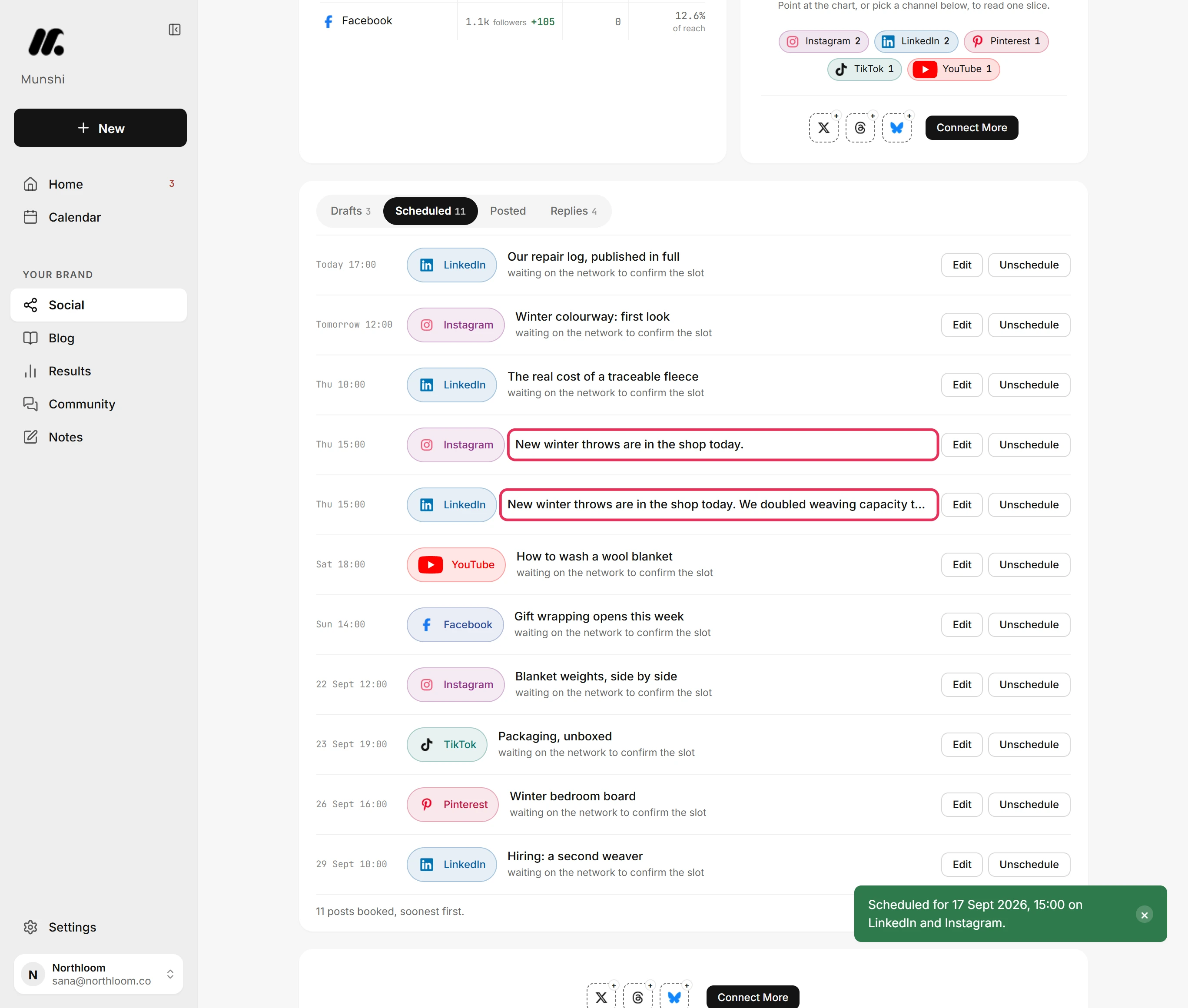This screenshot has height=1008, width=1188.
Task: Open the Community section
Action: tap(98, 404)
